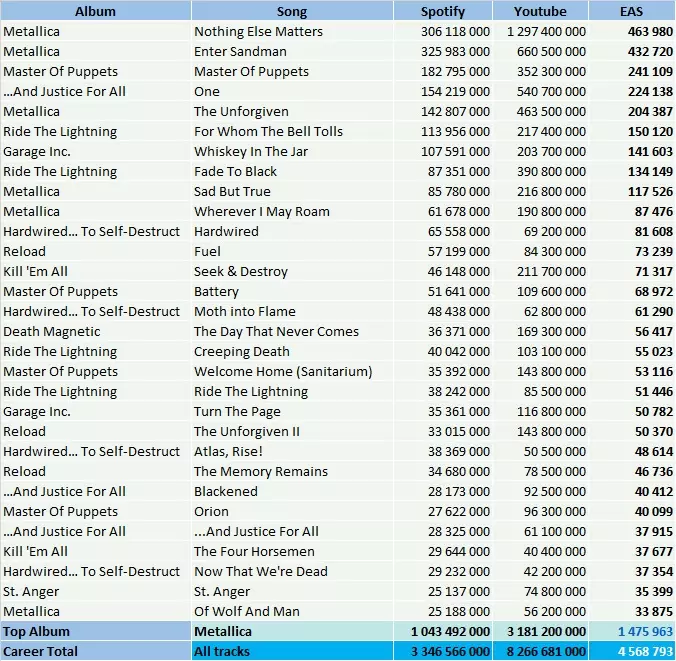Click the Spotify column header

tap(443, 11)
